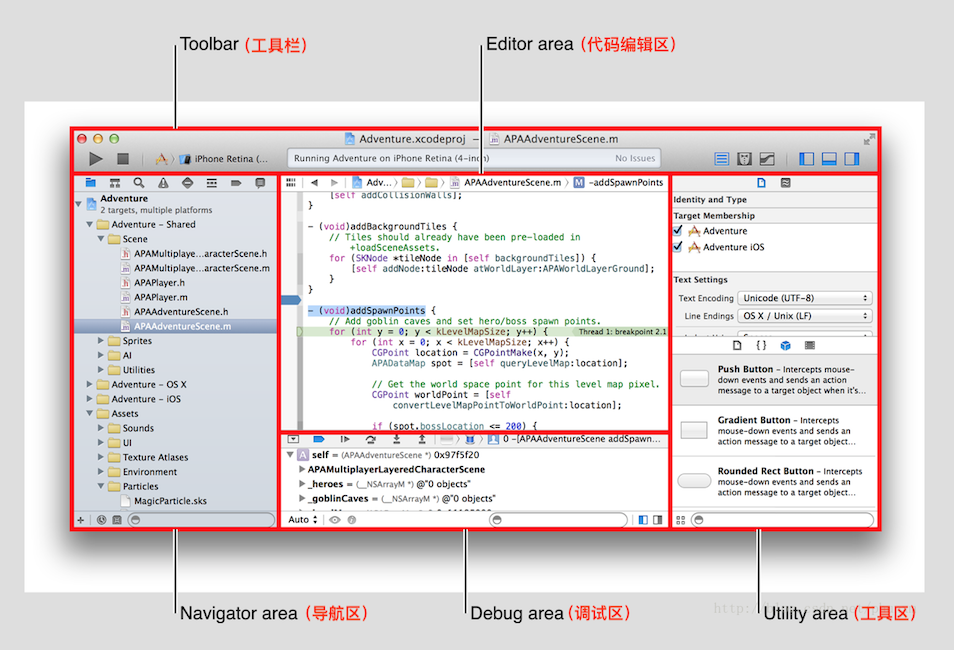The image size is (954, 650).
Task: Open the Log navigator
Action: 260,183
